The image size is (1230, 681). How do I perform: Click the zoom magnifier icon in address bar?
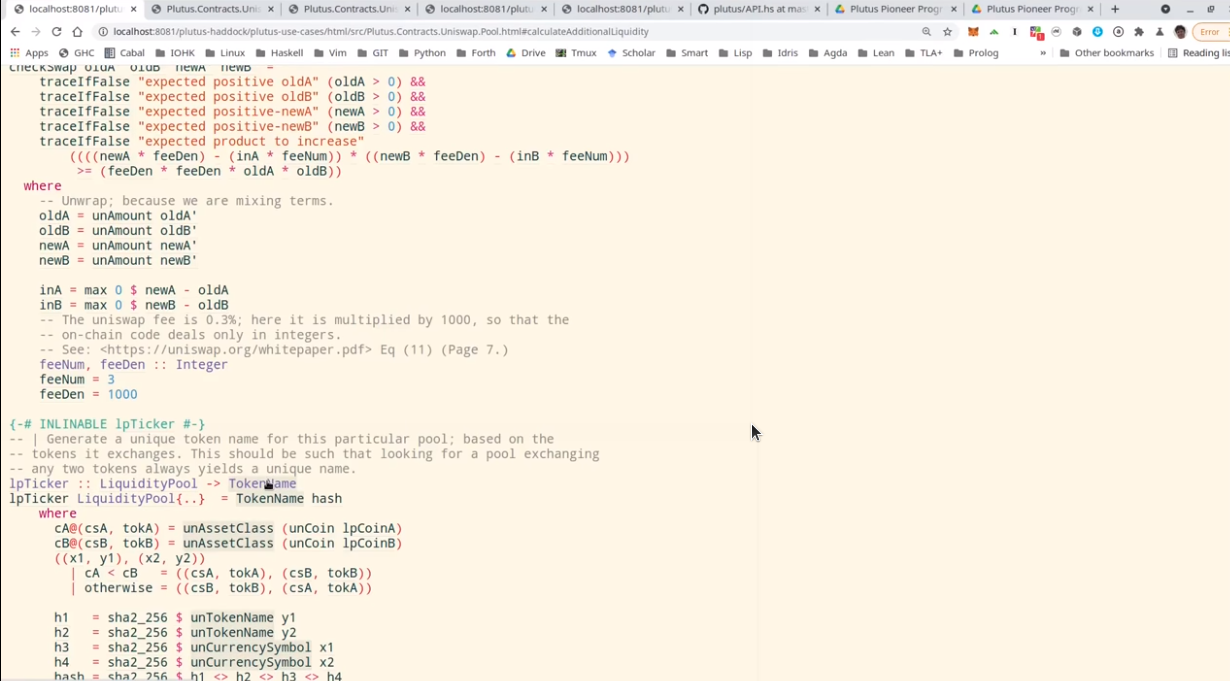pyautogui.click(x=926, y=32)
